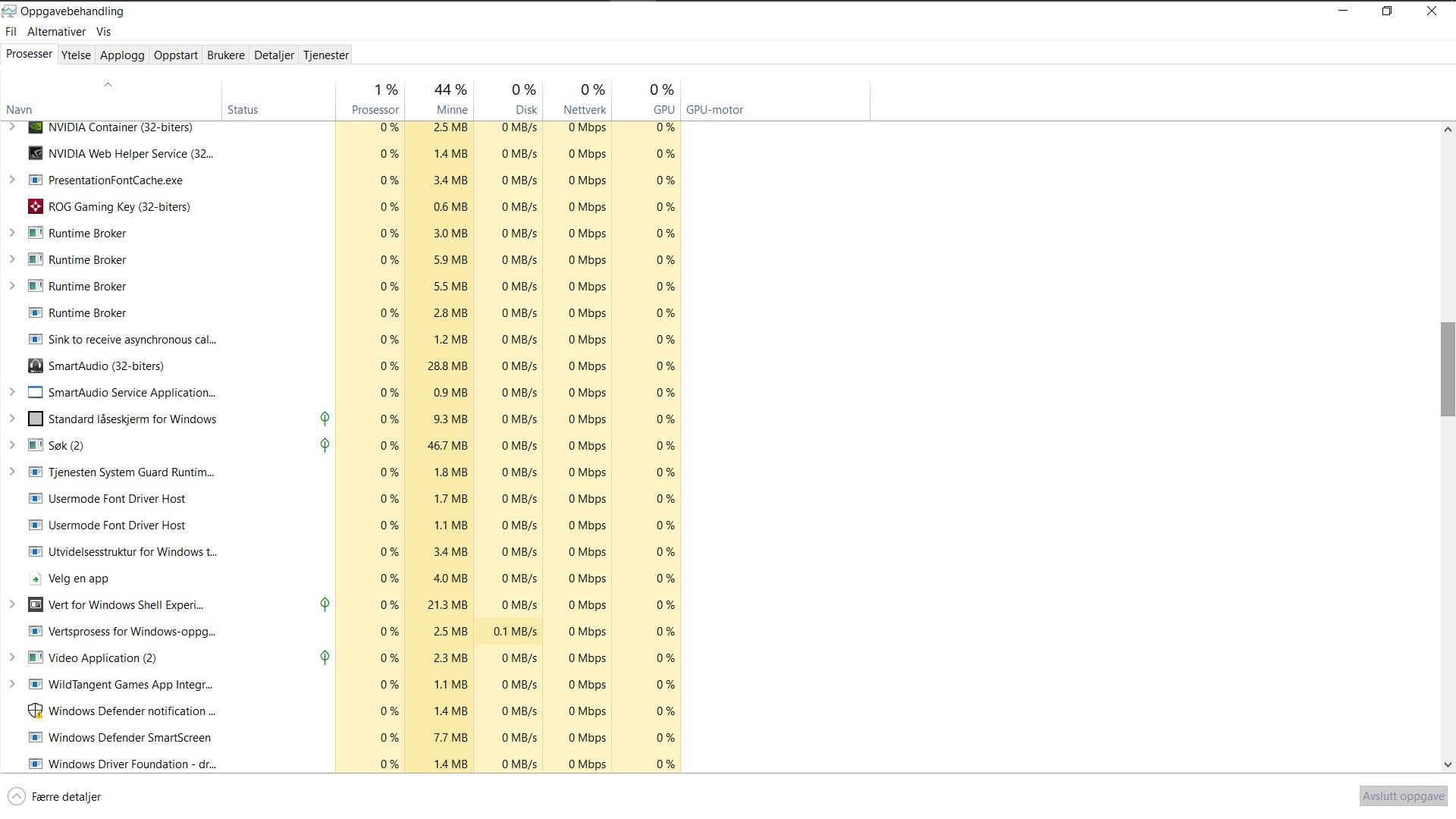The height and width of the screenshot is (819, 1456).
Task: Sort by Nettverk column header
Action: (577, 99)
